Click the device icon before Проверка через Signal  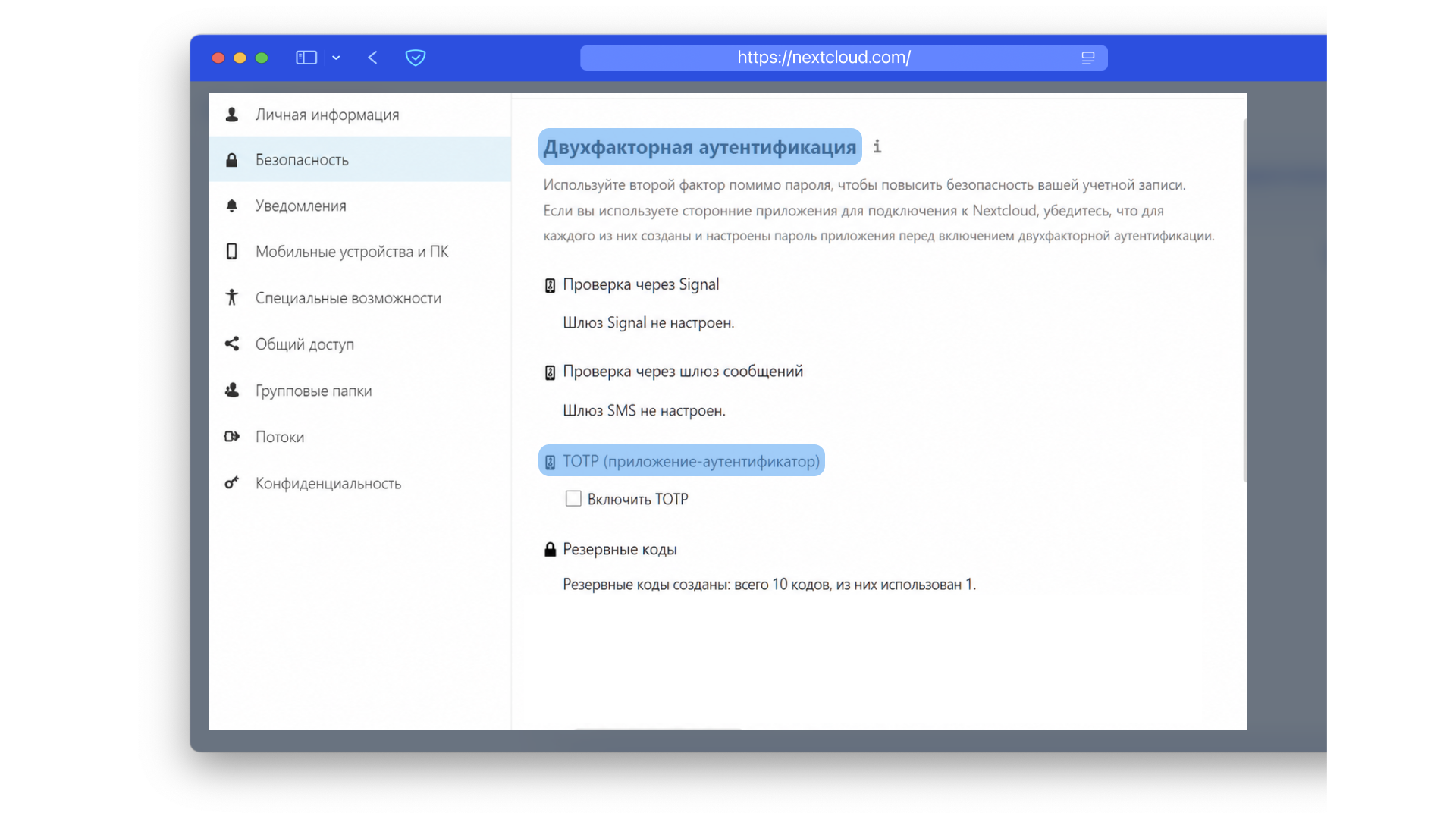(550, 285)
